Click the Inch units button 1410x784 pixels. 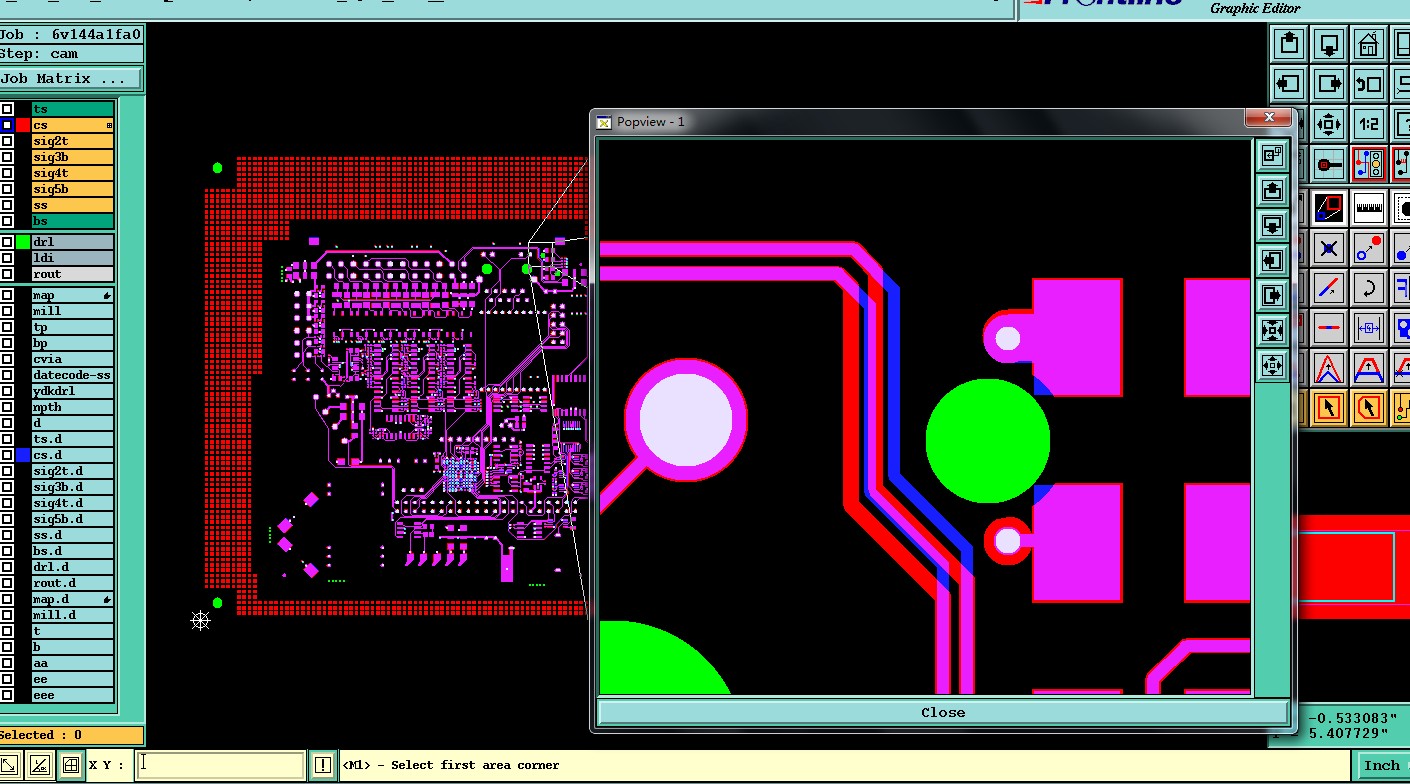pos(1382,766)
